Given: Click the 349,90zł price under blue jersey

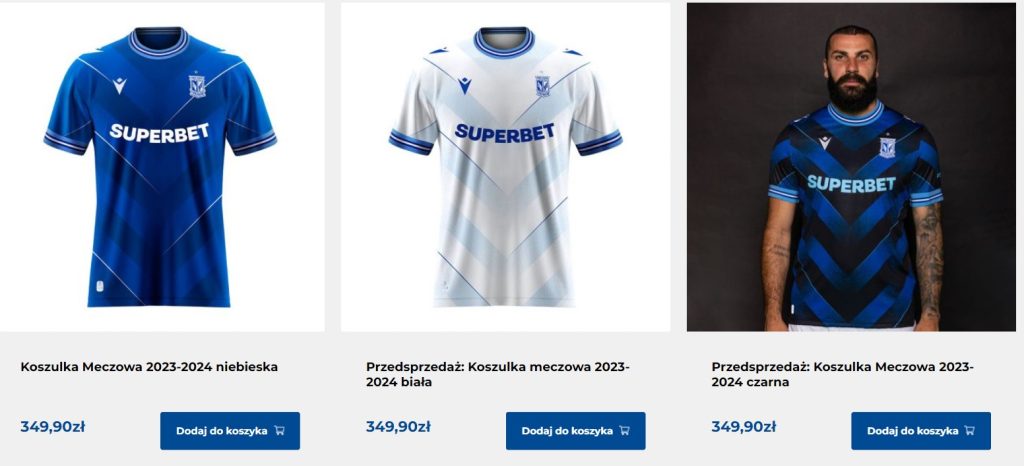Looking at the screenshot, I should (52, 427).
